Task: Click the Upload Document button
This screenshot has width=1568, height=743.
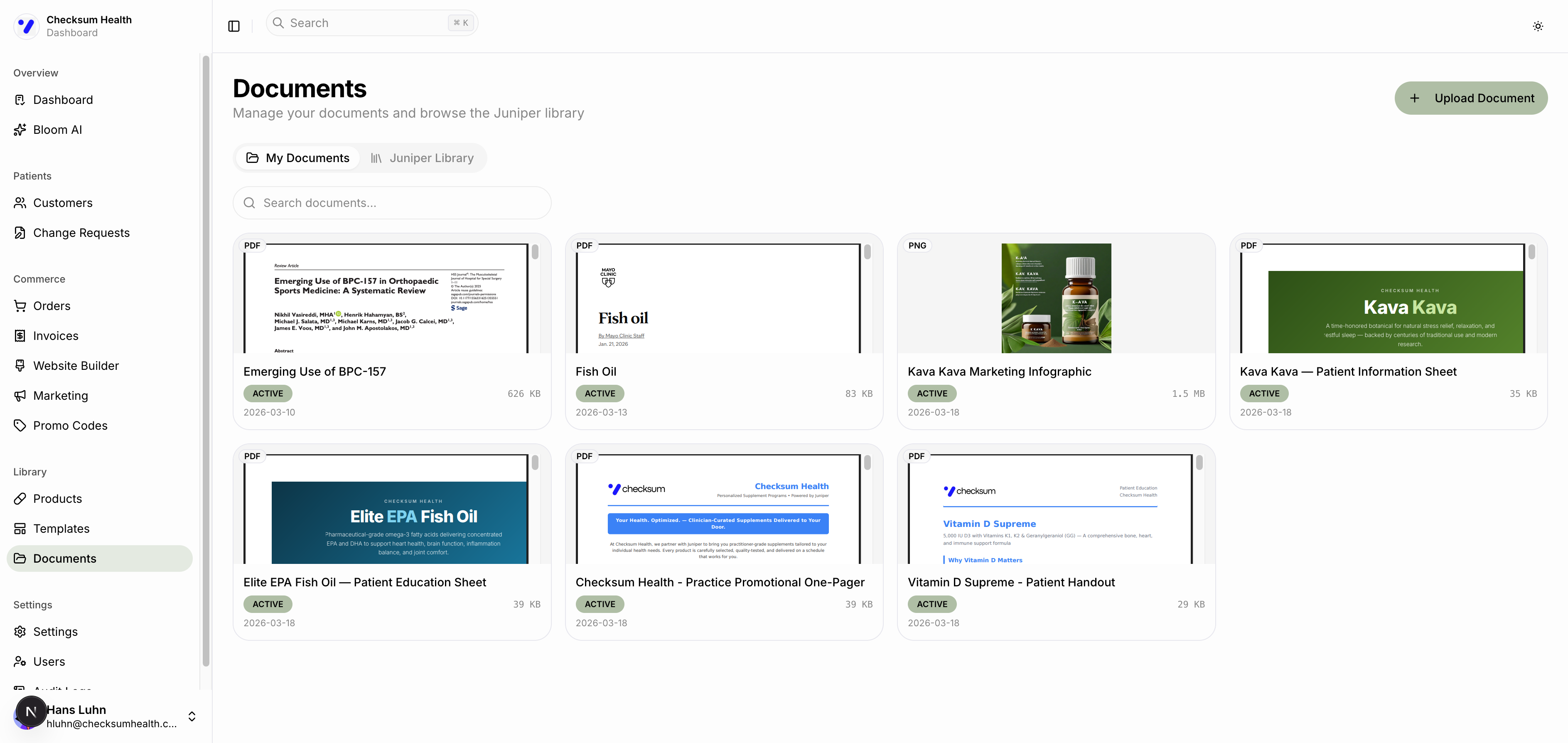Action: tap(1471, 98)
